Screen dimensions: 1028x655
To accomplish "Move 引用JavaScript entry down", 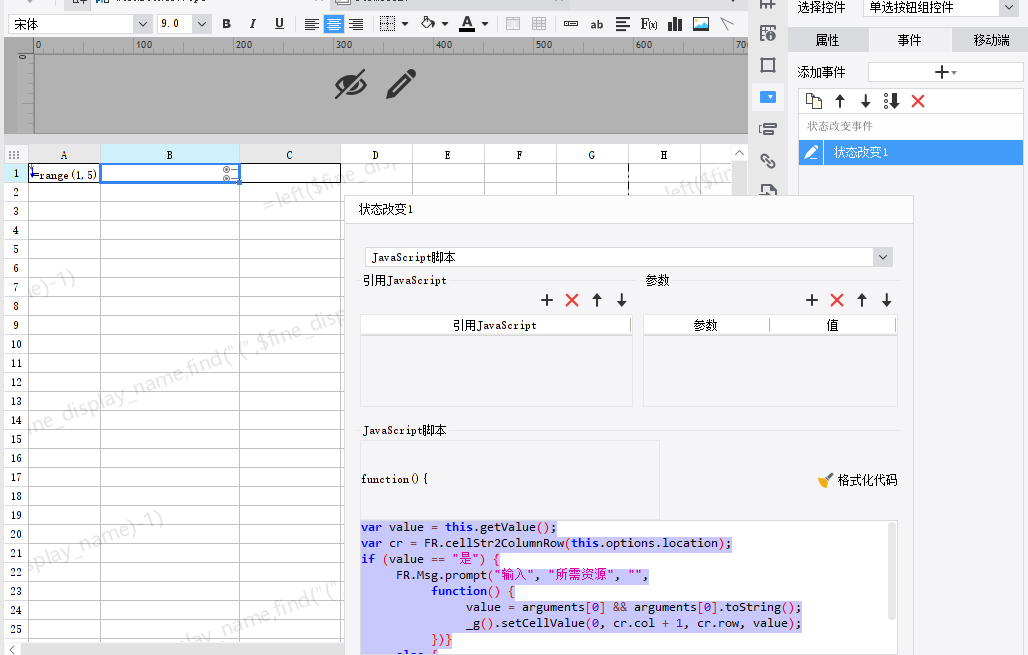I will (x=622, y=300).
